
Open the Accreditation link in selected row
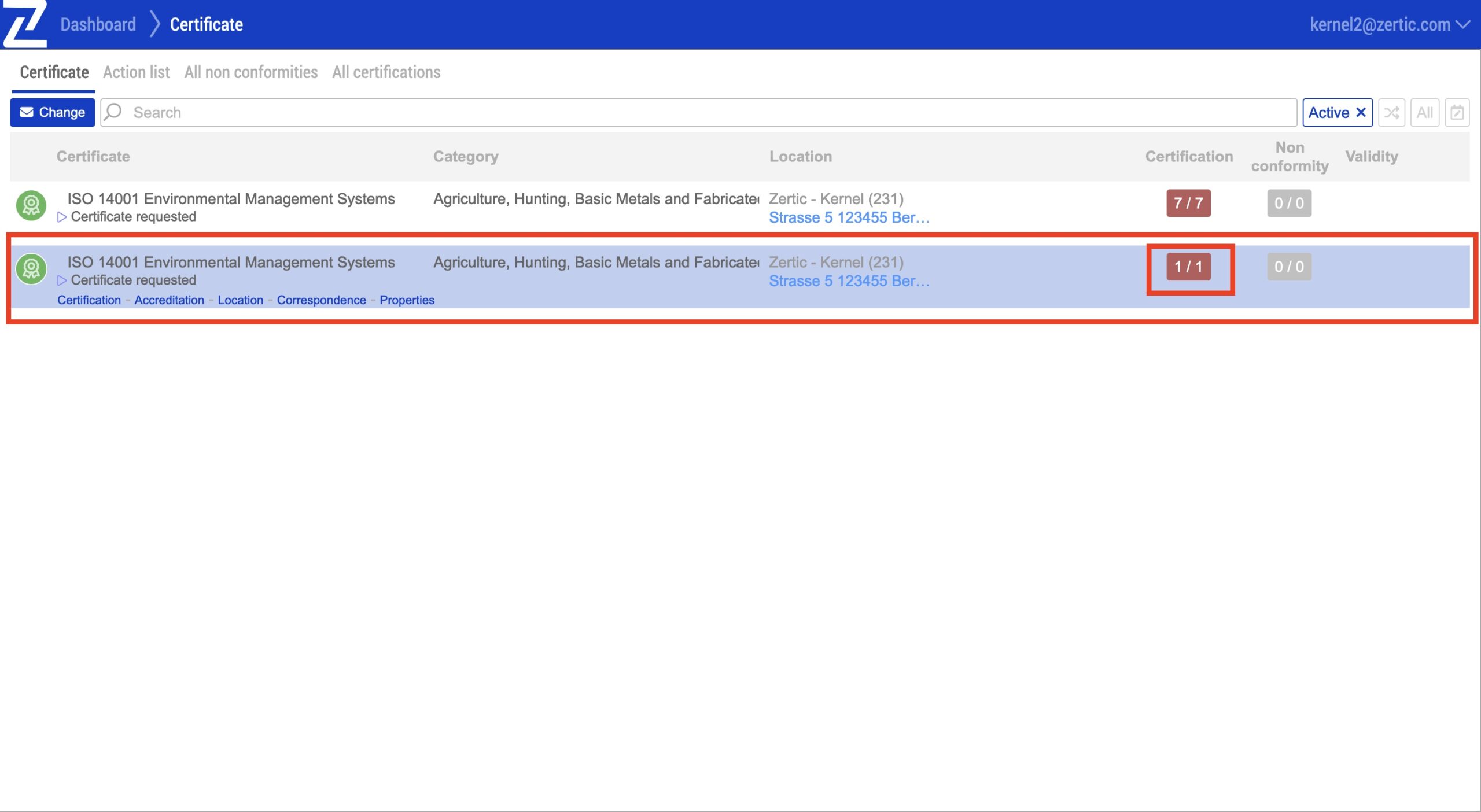(169, 300)
